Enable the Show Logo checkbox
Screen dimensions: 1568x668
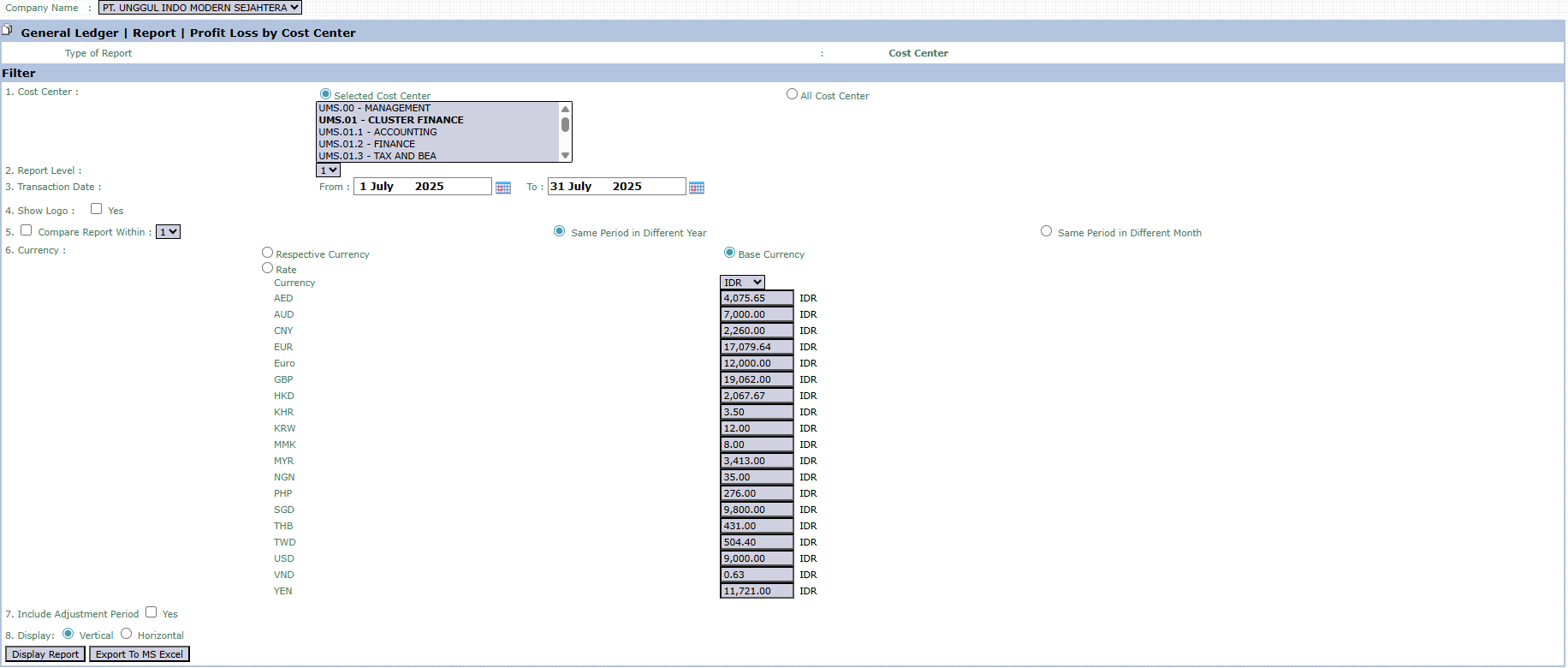(97, 209)
